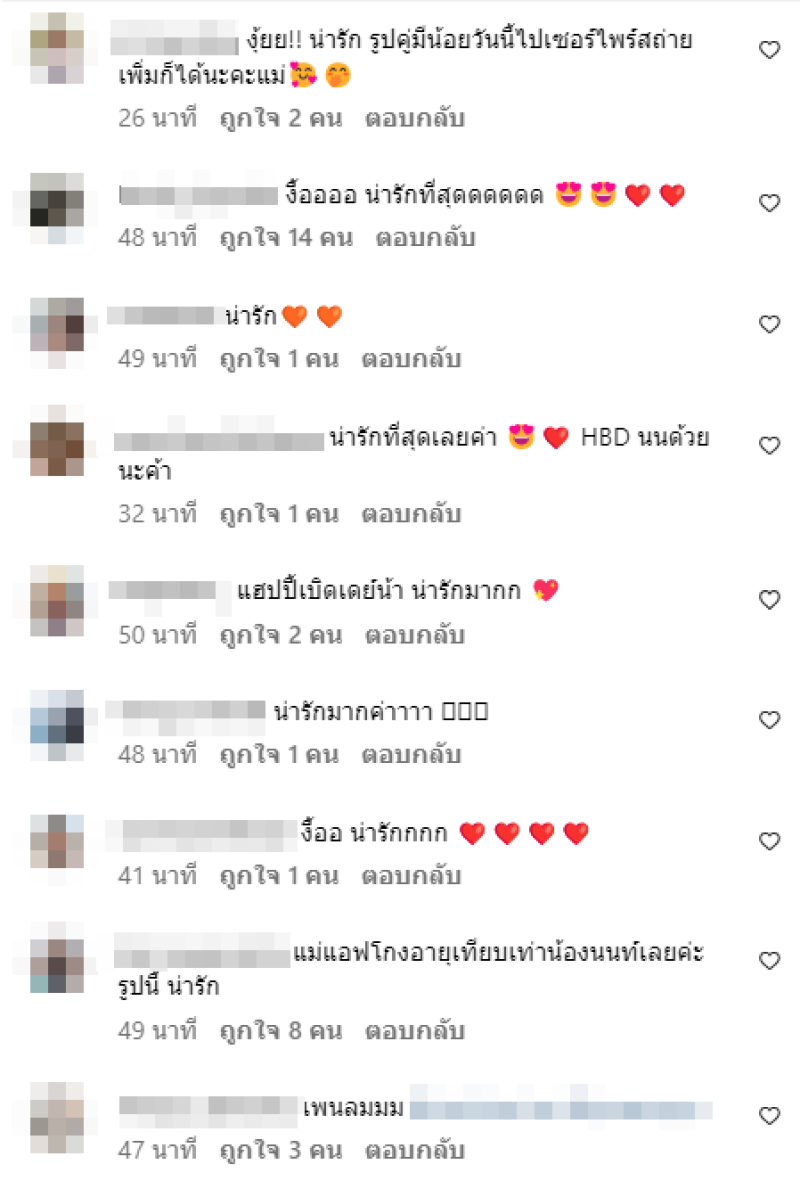Like the comment posted 26 นาที ago
Image resolution: width=800 pixels, height=1189 pixels.
coord(770,50)
